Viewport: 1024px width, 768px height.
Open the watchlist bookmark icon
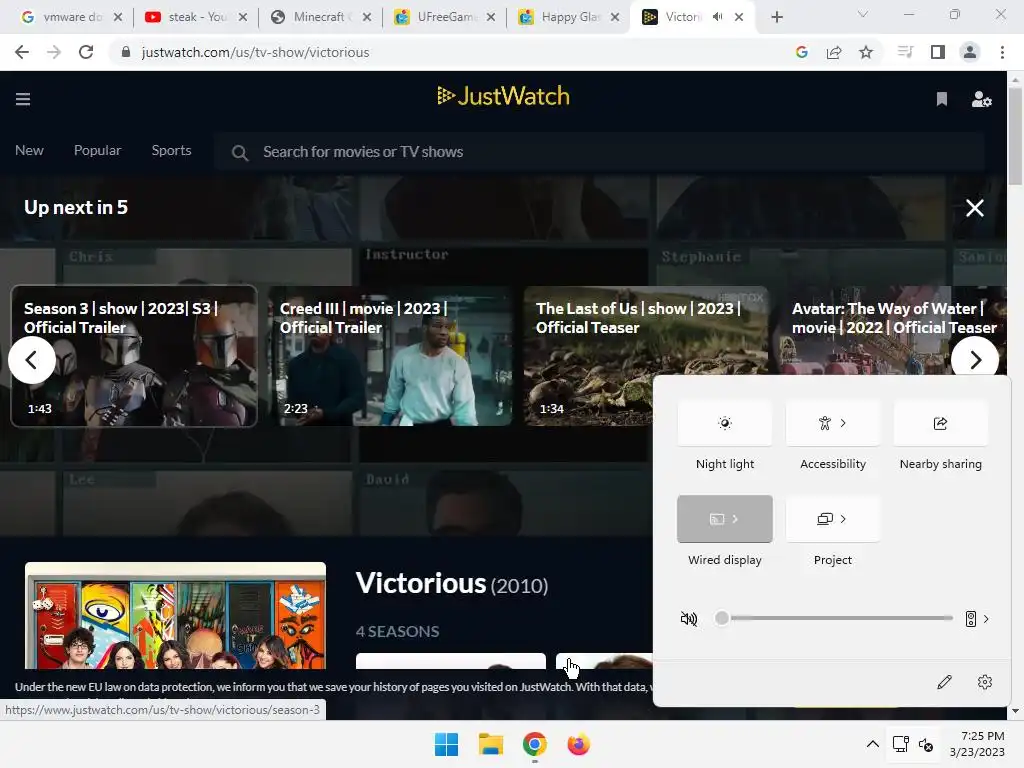click(x=942, y=99)
